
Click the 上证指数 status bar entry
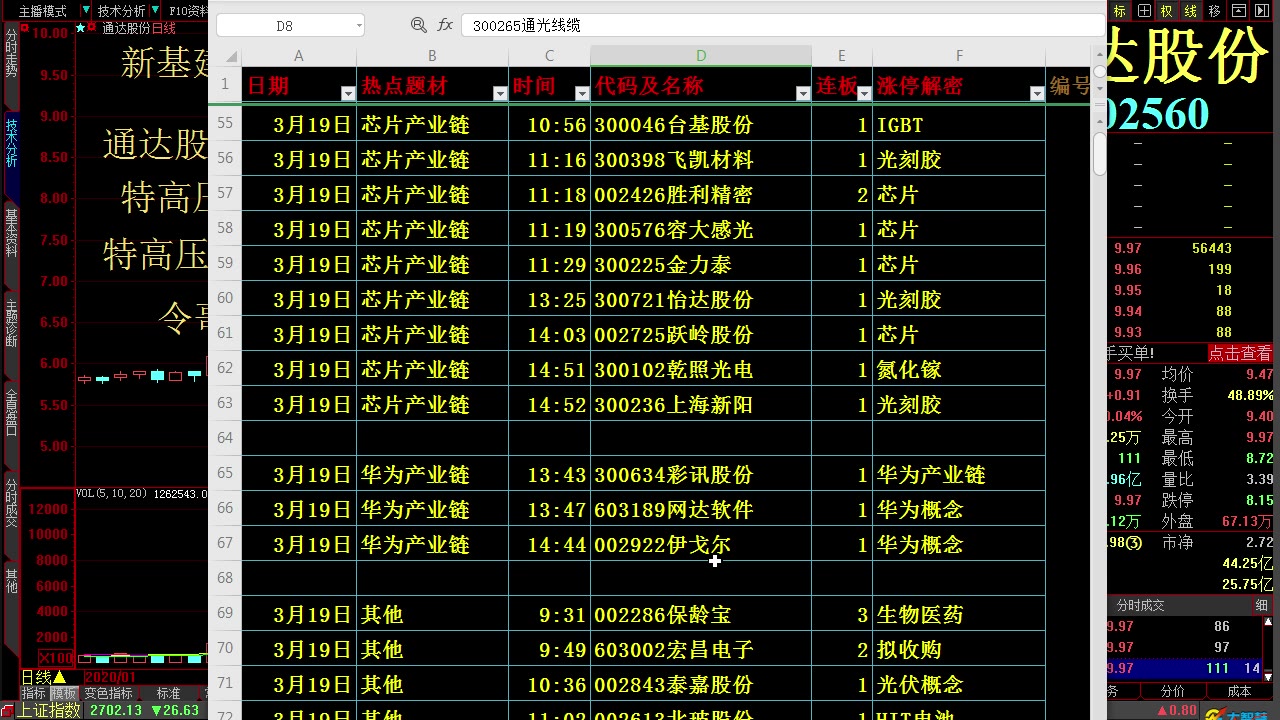coord(51,710)
